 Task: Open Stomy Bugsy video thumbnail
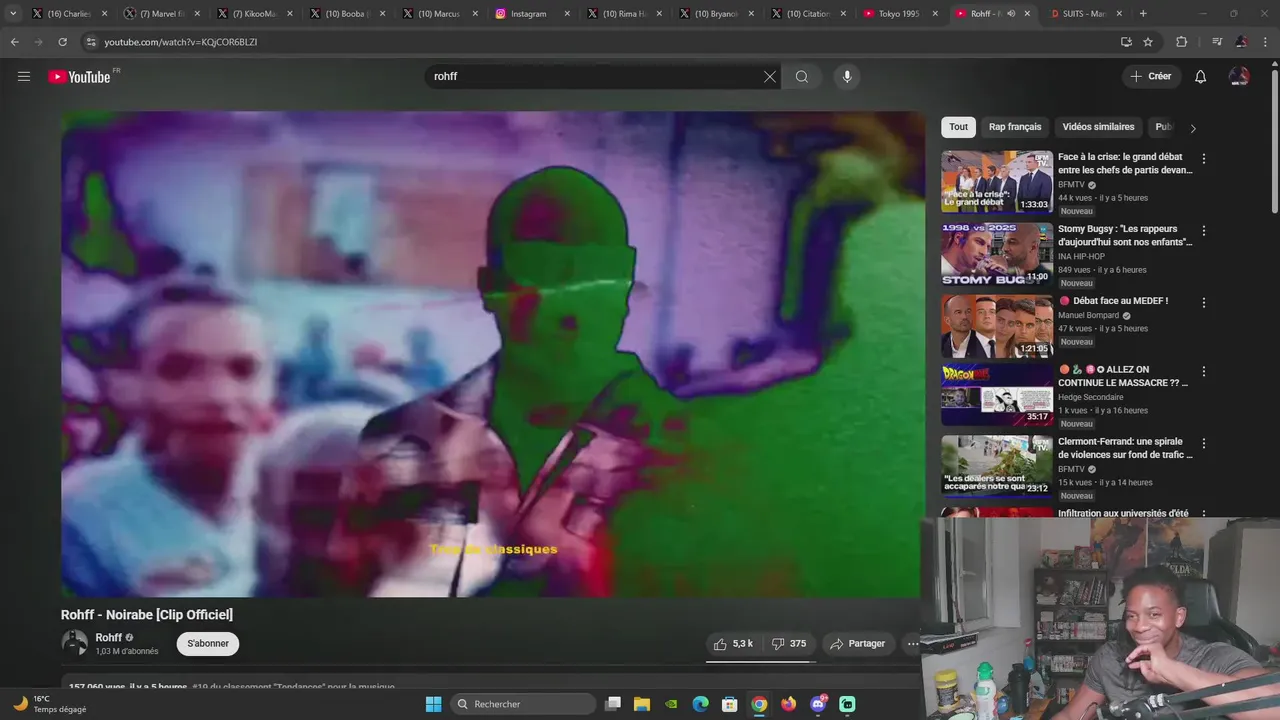[997, 254]
